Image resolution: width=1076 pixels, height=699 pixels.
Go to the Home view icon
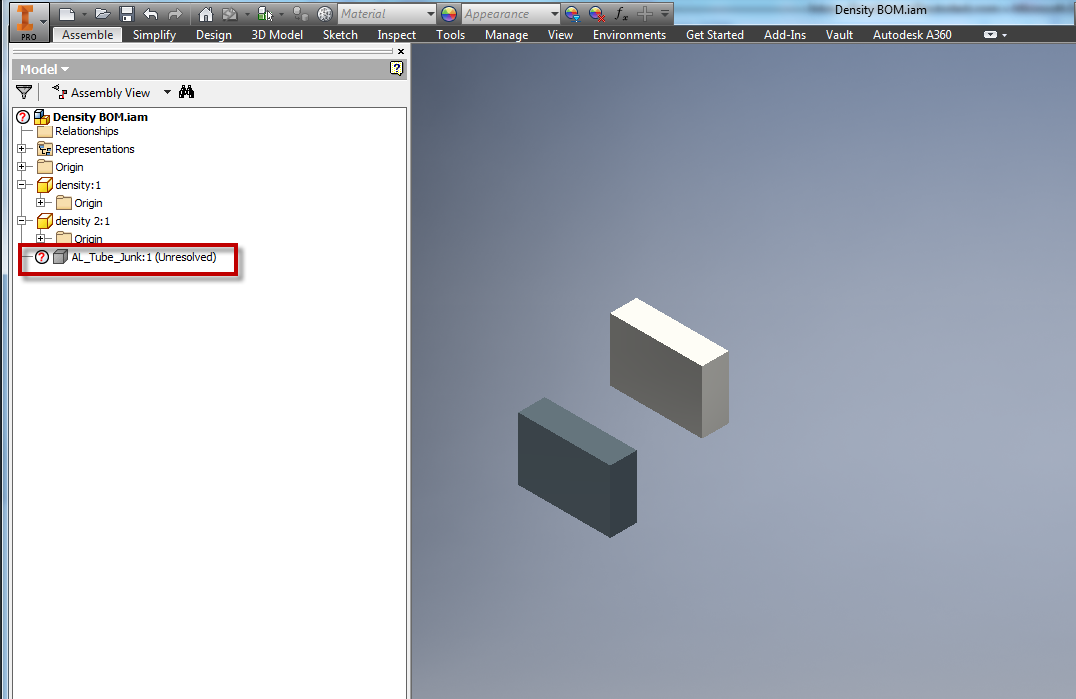205,14
